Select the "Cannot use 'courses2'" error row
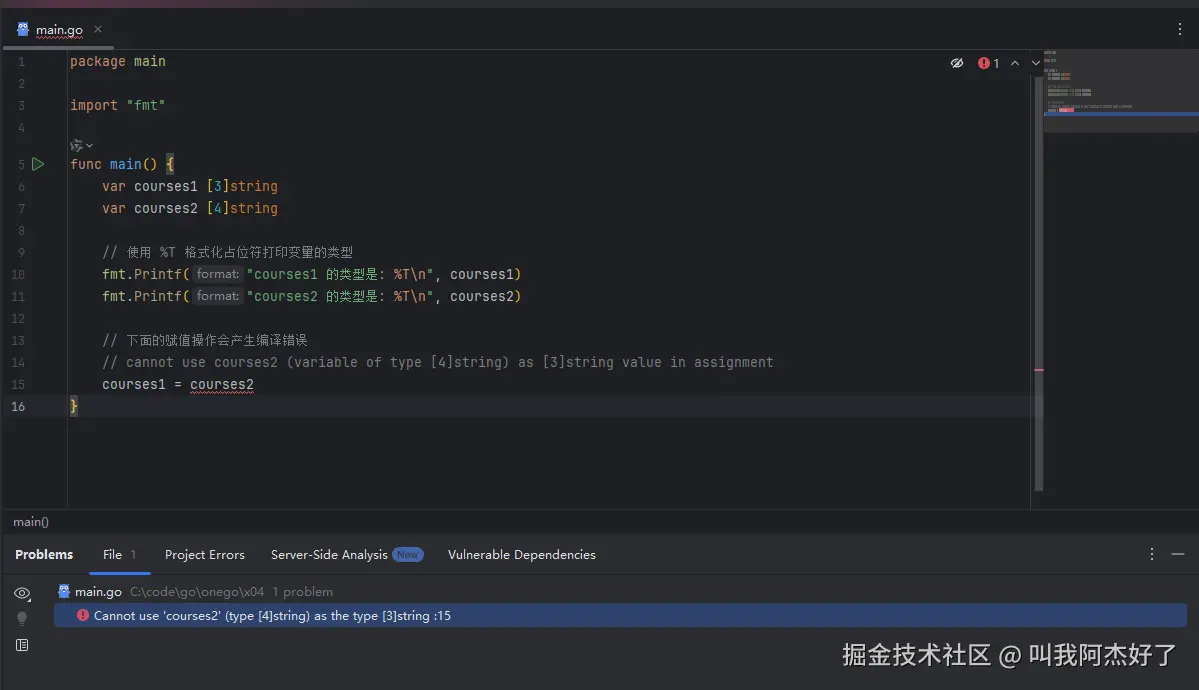1199x690 pixels. click(x=620, y=616)
